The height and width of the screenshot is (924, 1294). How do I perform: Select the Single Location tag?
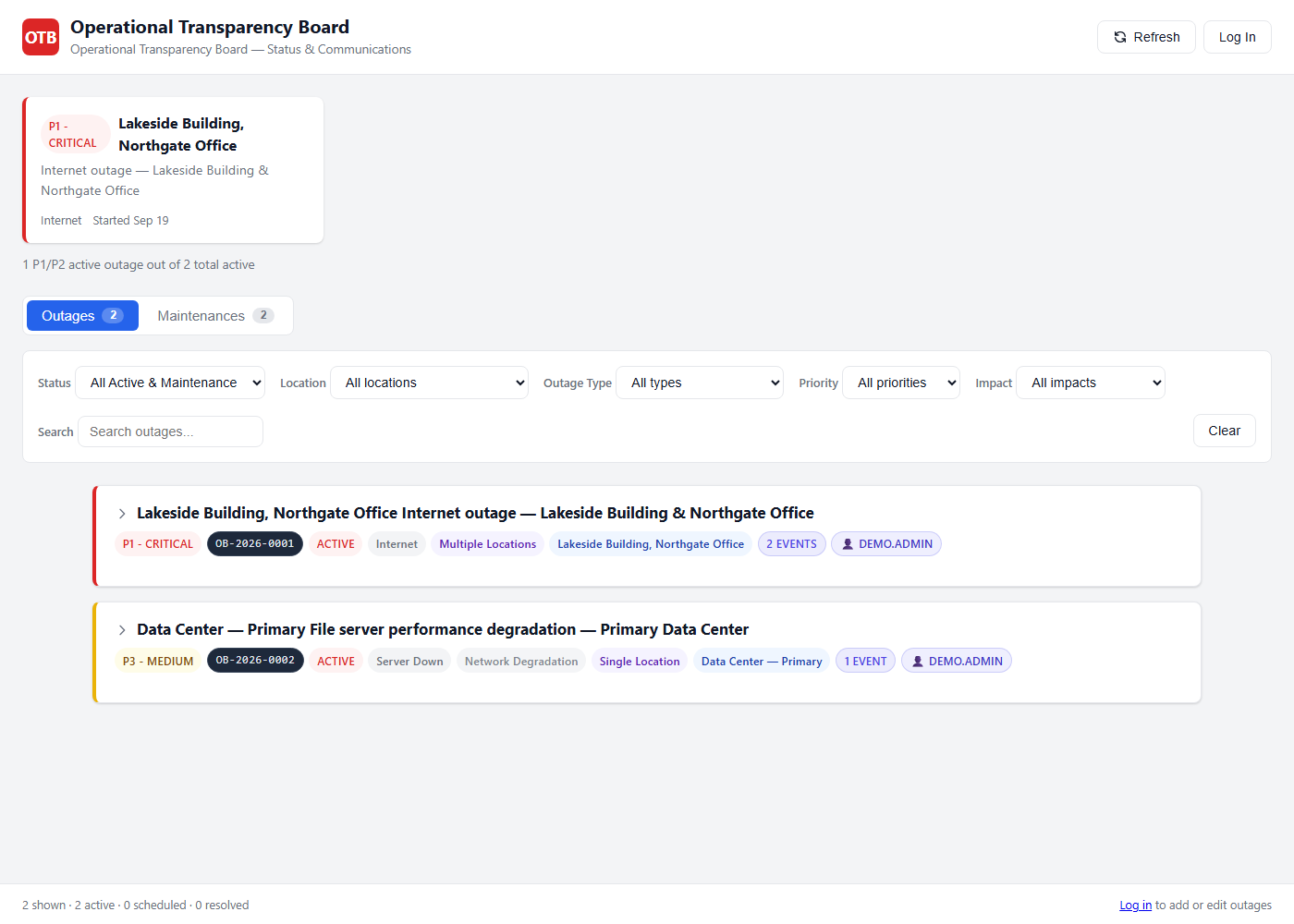640,662
